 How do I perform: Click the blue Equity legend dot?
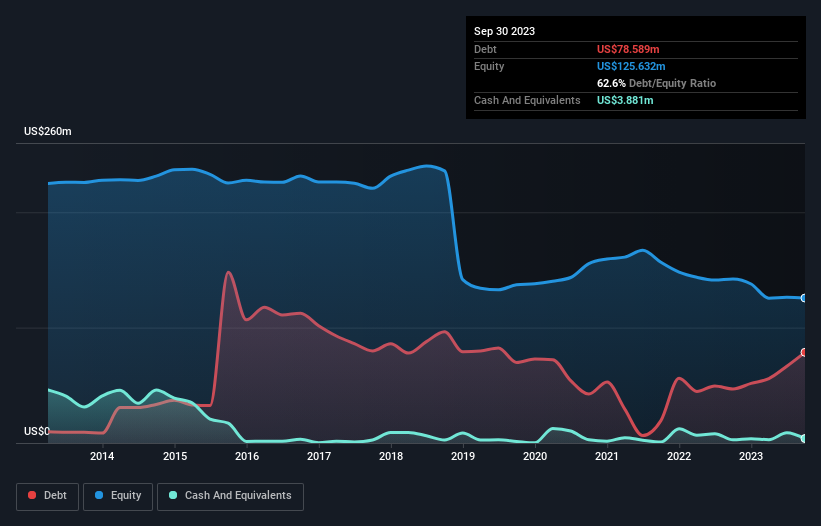(99, 495)
